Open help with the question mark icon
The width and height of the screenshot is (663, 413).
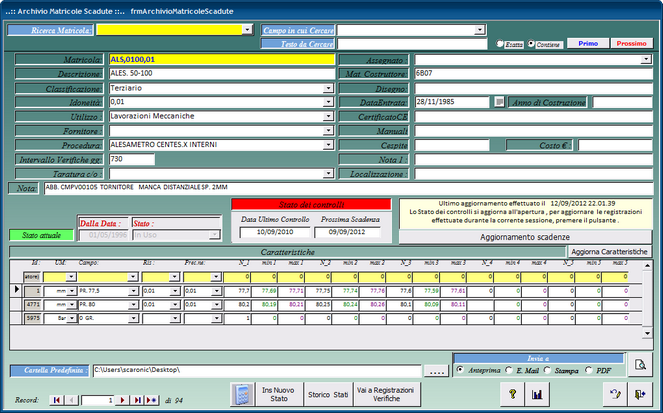click(512, 394)
